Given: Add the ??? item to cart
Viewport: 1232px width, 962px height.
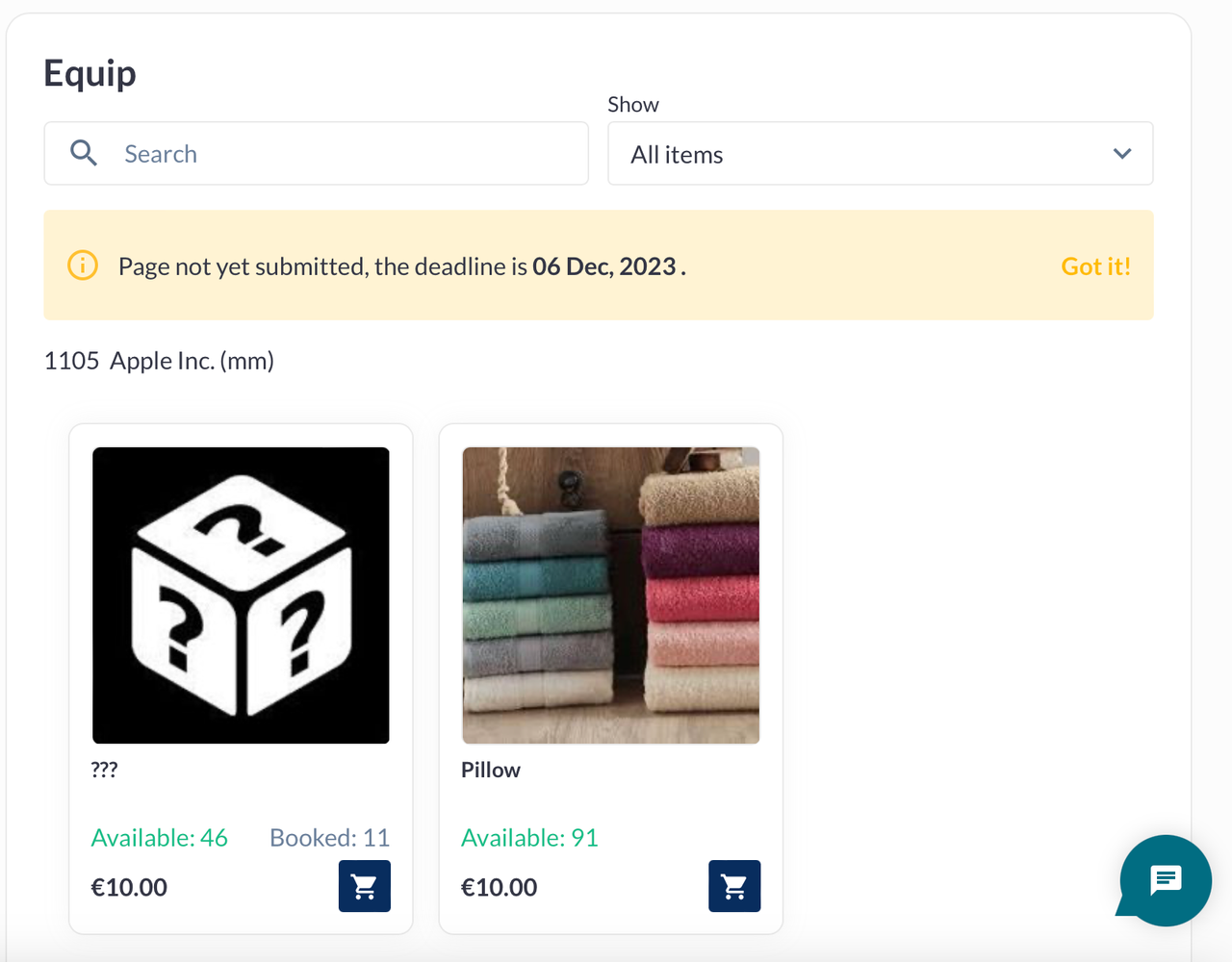Looking at the screenshot, I should pos(364,886).
